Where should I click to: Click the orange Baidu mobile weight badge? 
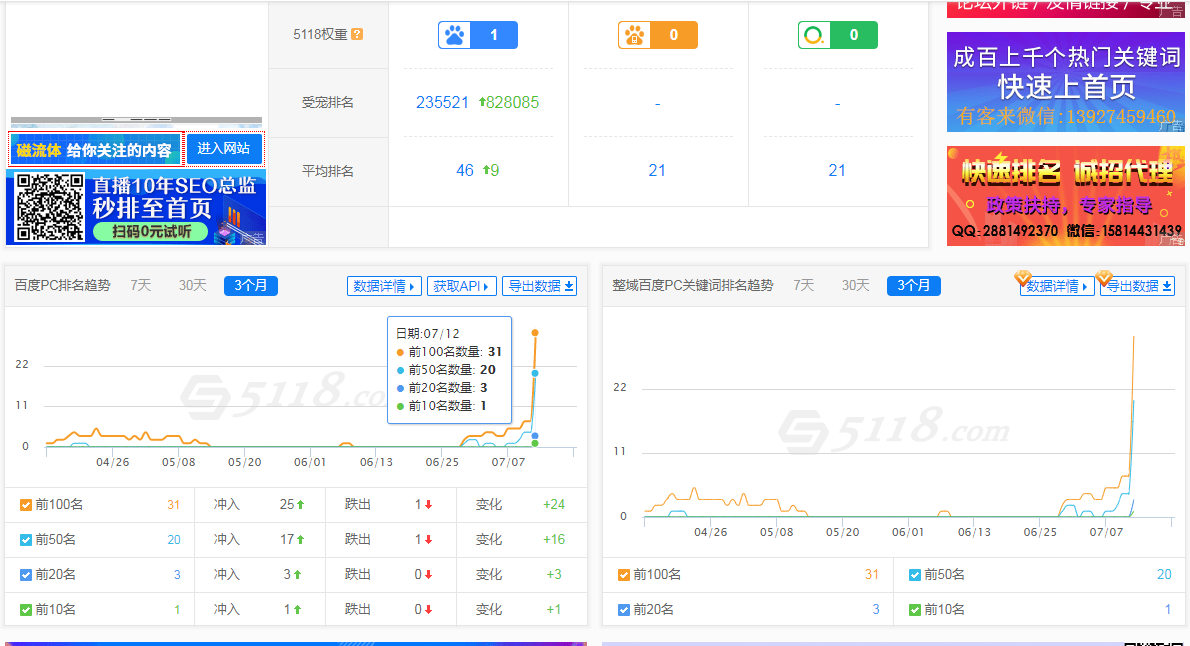657,35
